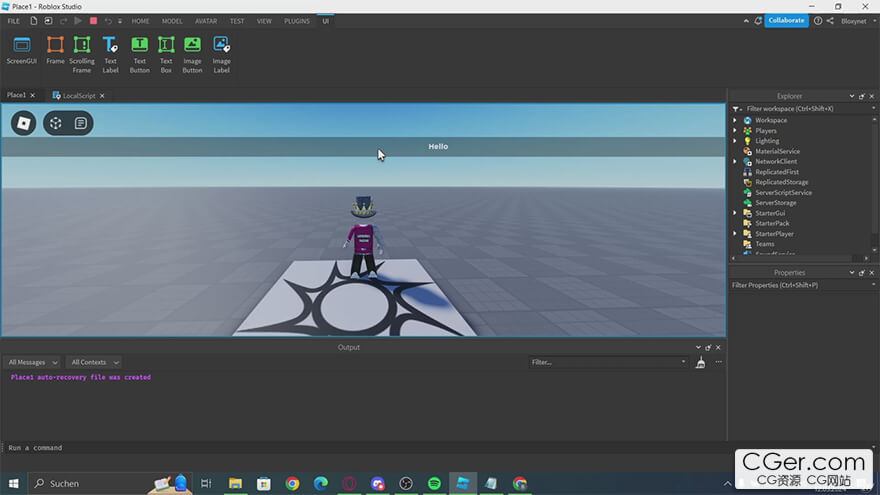Expand the Workspace node in Explorer
The image size is (880, 495).
pos(735,120)
